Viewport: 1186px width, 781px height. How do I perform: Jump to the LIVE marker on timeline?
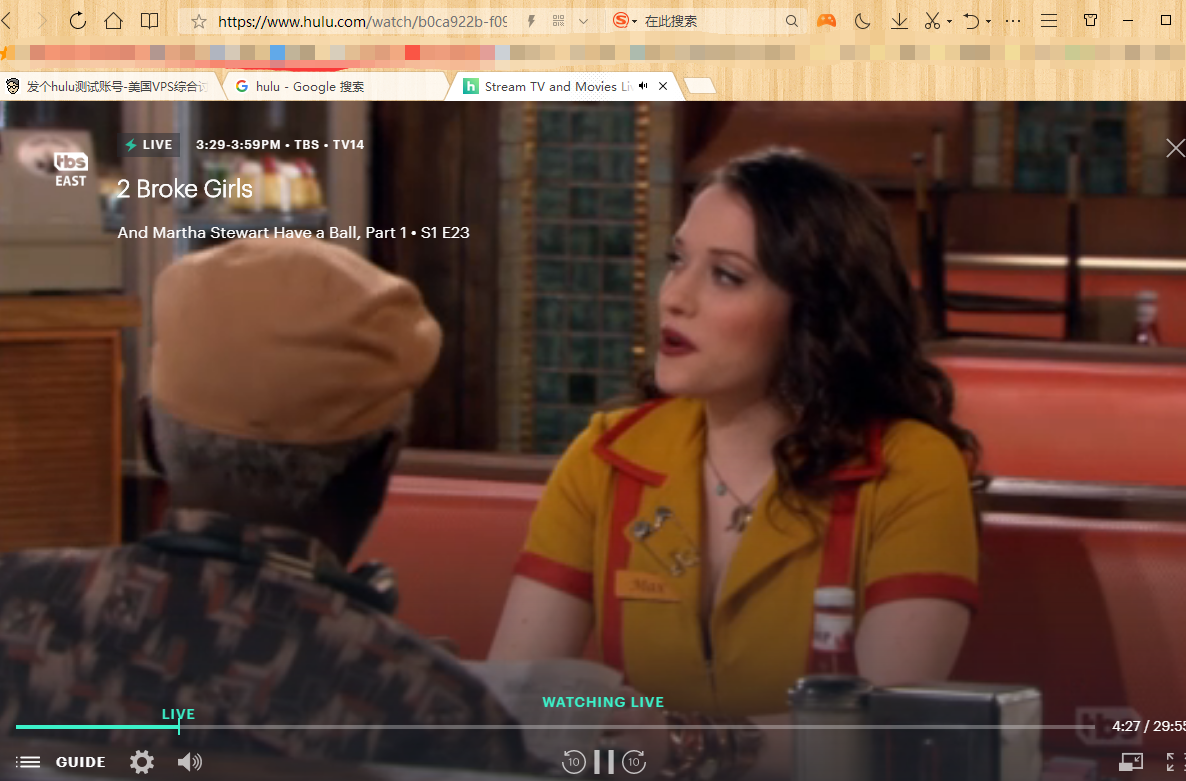[x=179, y=714]
